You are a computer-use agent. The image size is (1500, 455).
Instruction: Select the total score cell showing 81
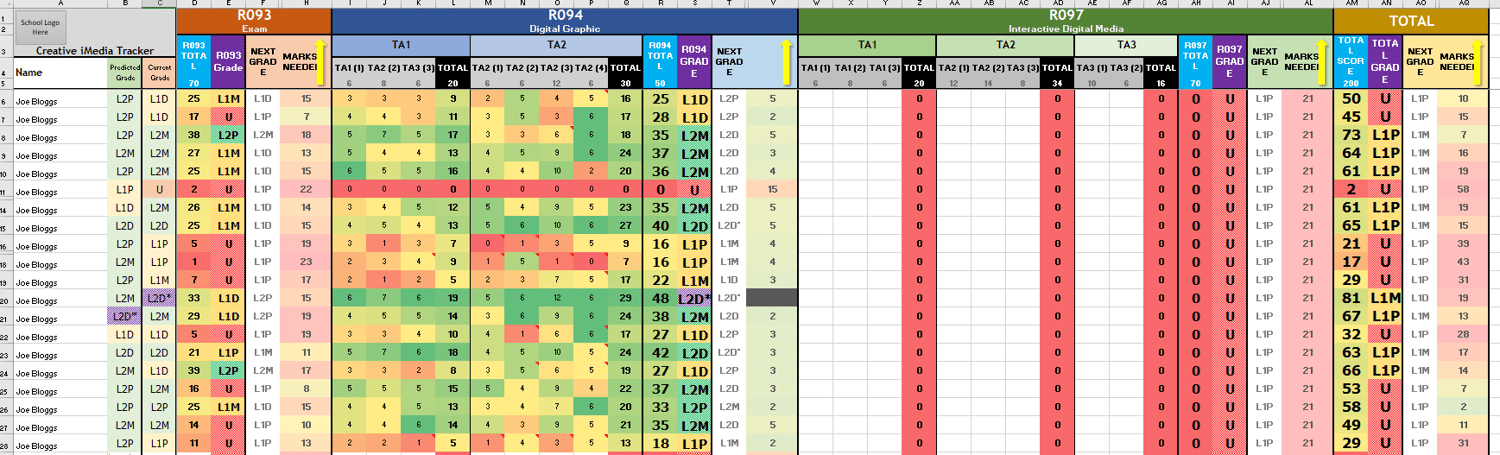pyautogui.click(x=1351, y=298)
